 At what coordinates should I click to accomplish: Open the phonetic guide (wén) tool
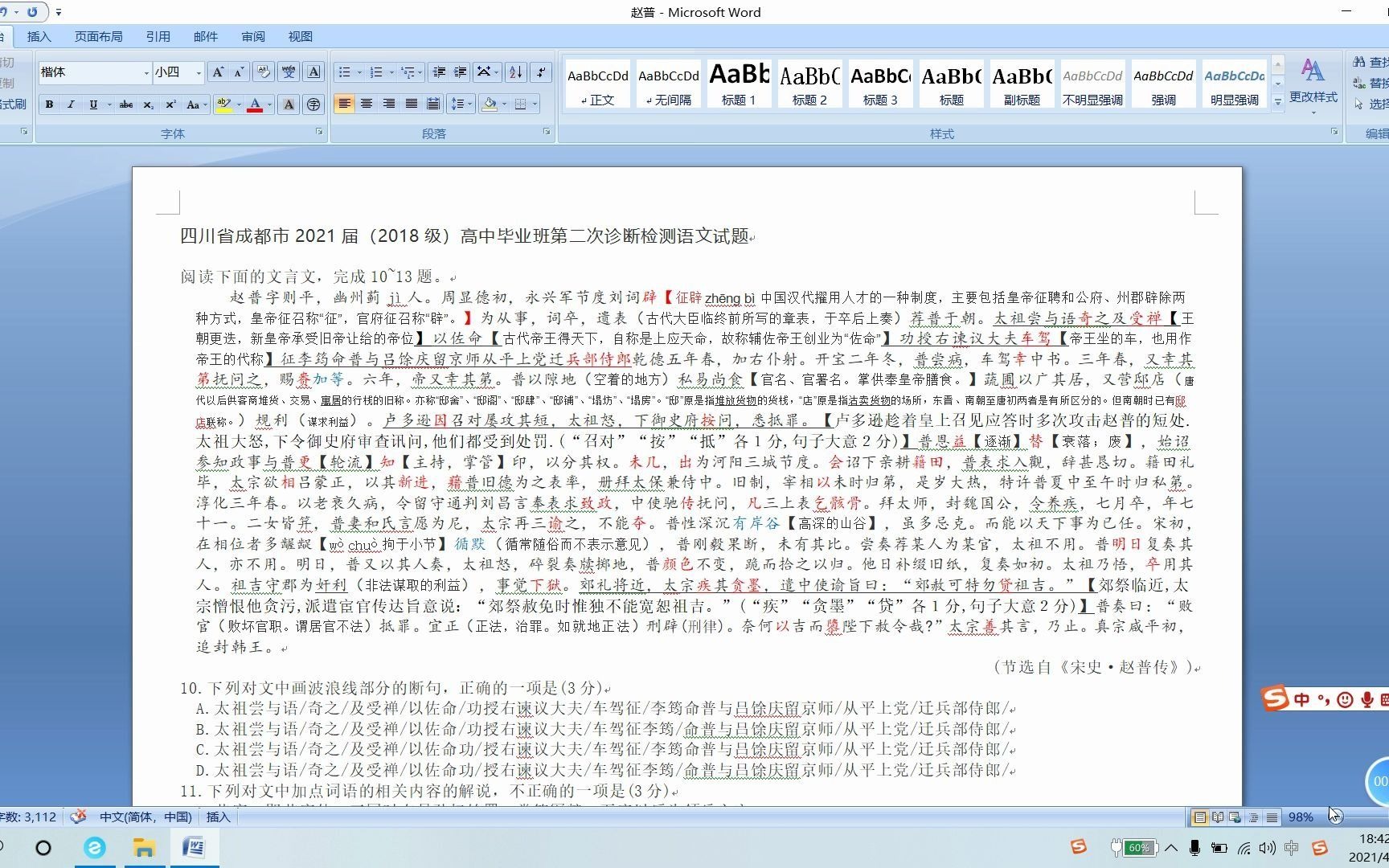[289, 72]
